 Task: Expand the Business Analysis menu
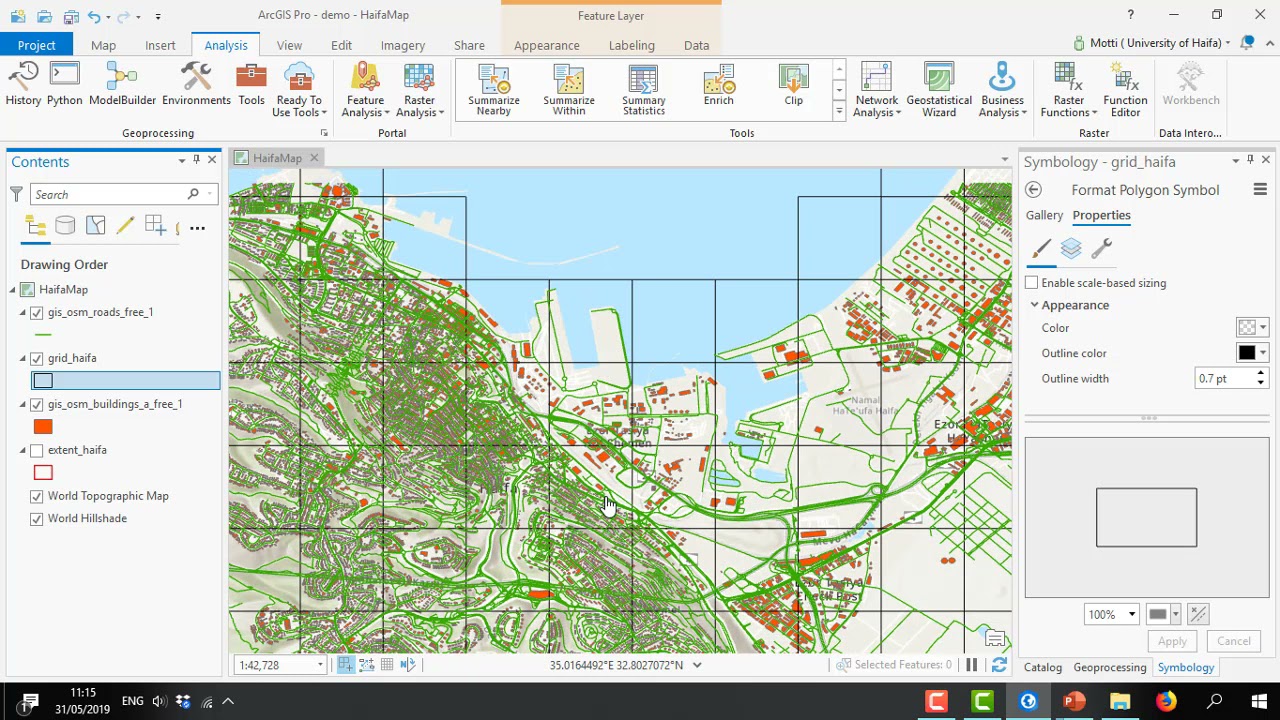pos(1002,90)
